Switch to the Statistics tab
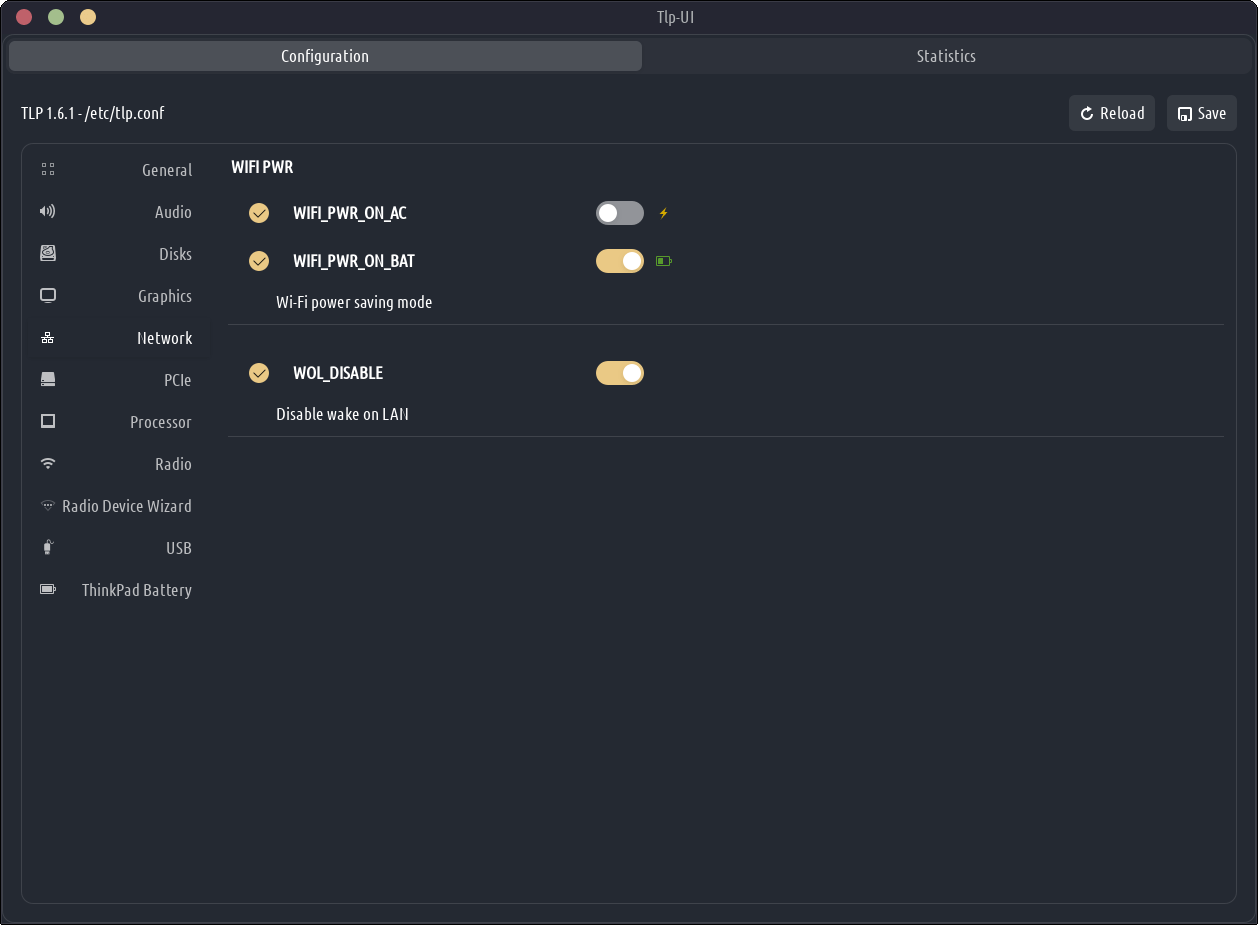 pos(945,56)
